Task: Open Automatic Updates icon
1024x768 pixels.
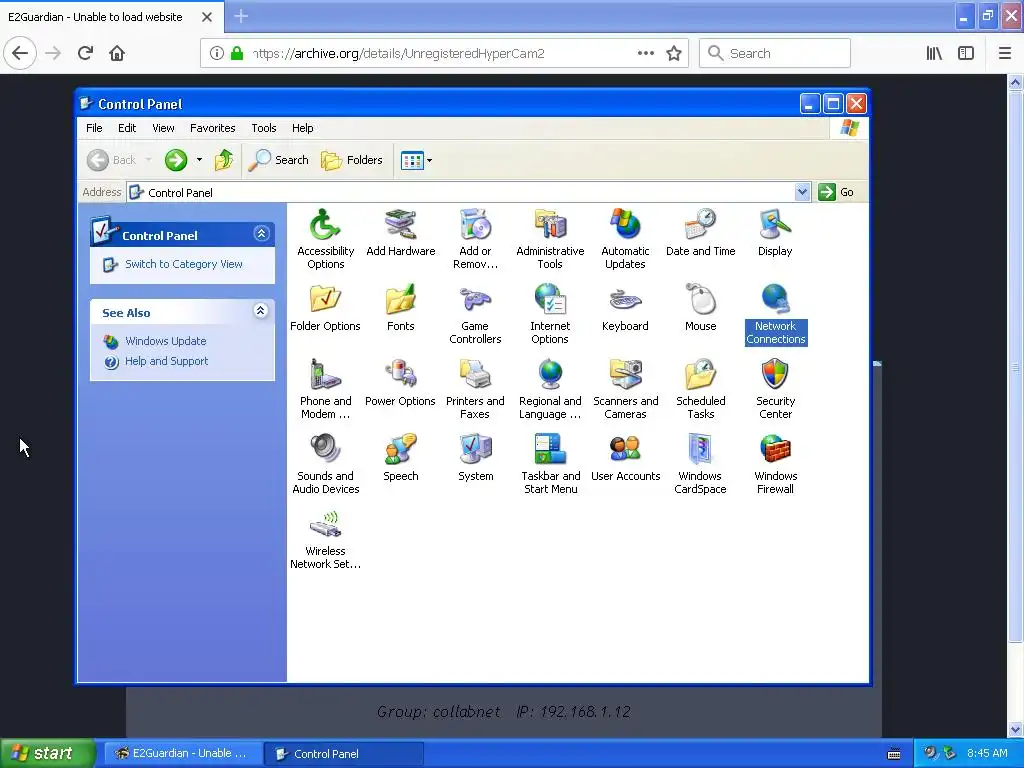Action: (x=625, y=239)
